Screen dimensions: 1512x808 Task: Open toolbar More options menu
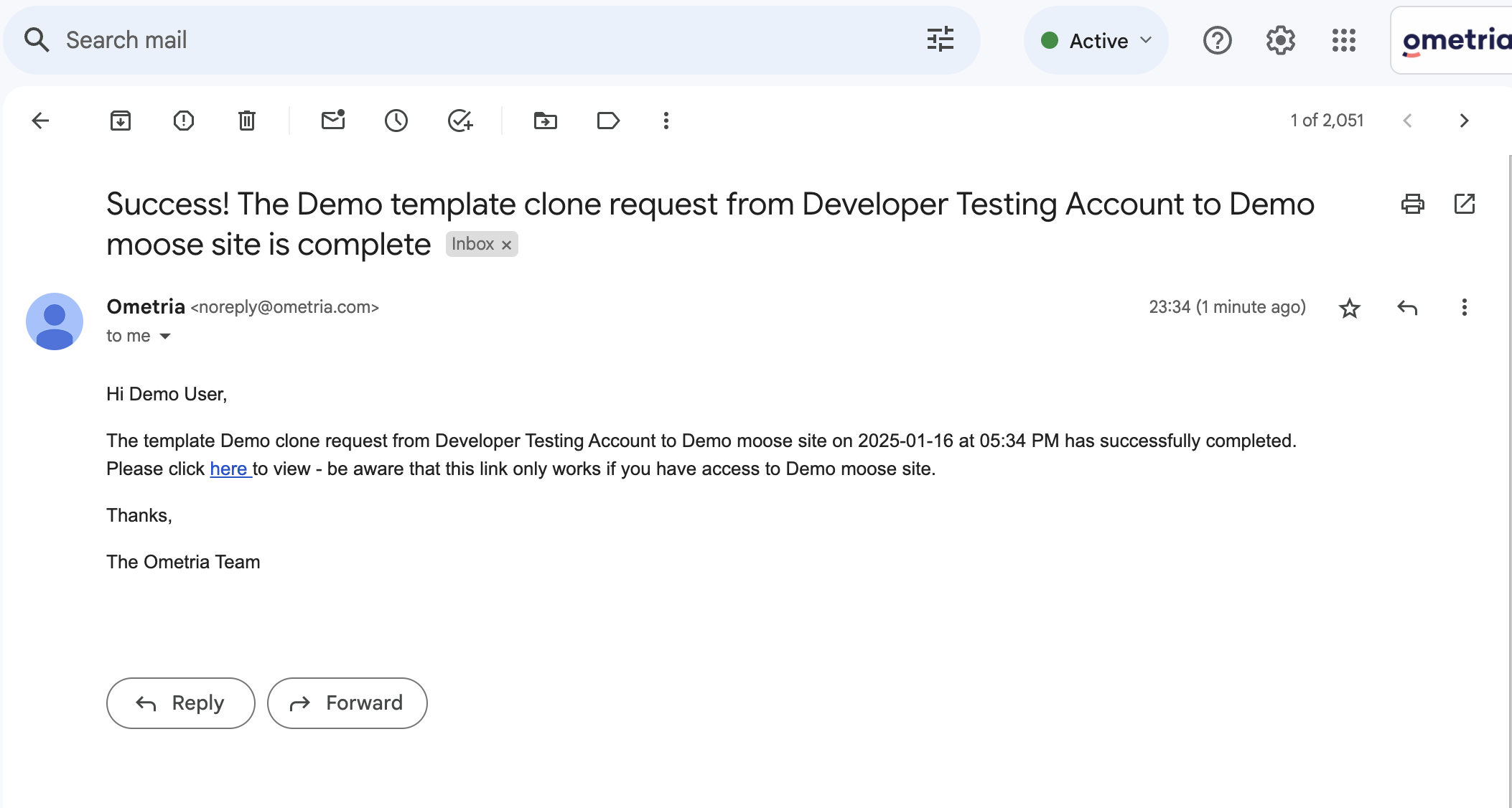(x=666, y=121)
